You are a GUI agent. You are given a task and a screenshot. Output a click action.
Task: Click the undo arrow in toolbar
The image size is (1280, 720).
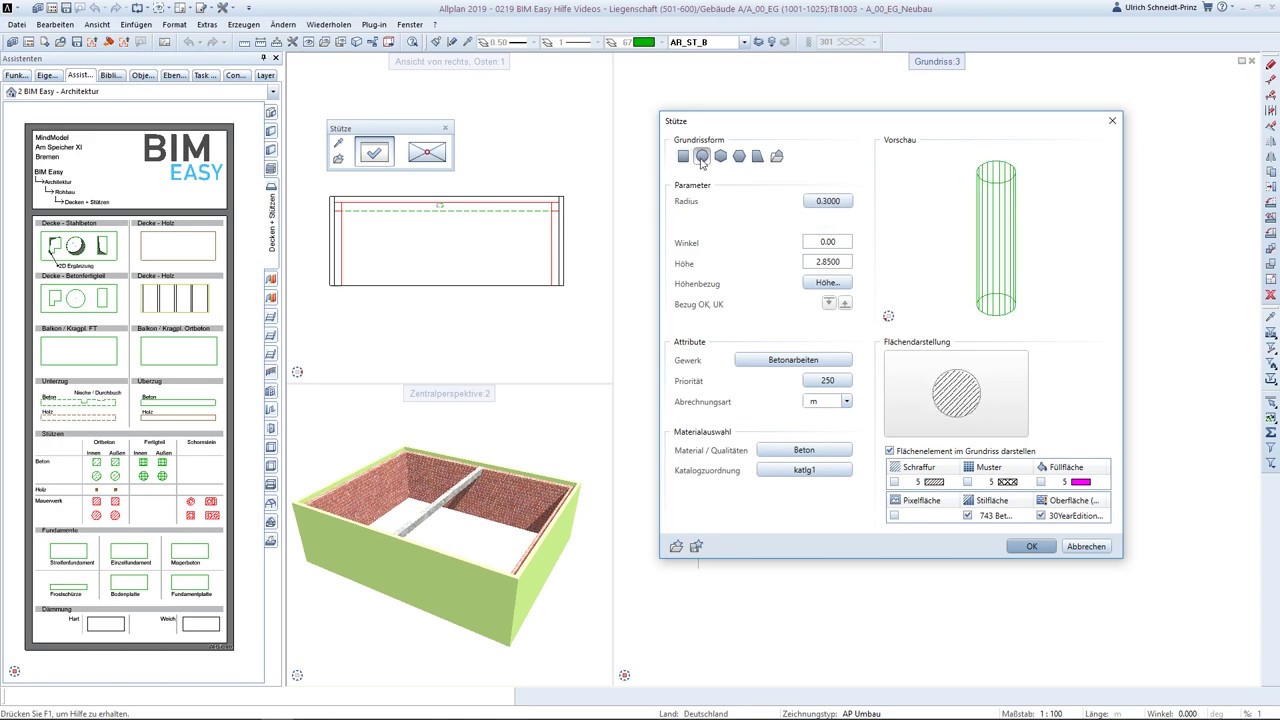tap(188, 42)
